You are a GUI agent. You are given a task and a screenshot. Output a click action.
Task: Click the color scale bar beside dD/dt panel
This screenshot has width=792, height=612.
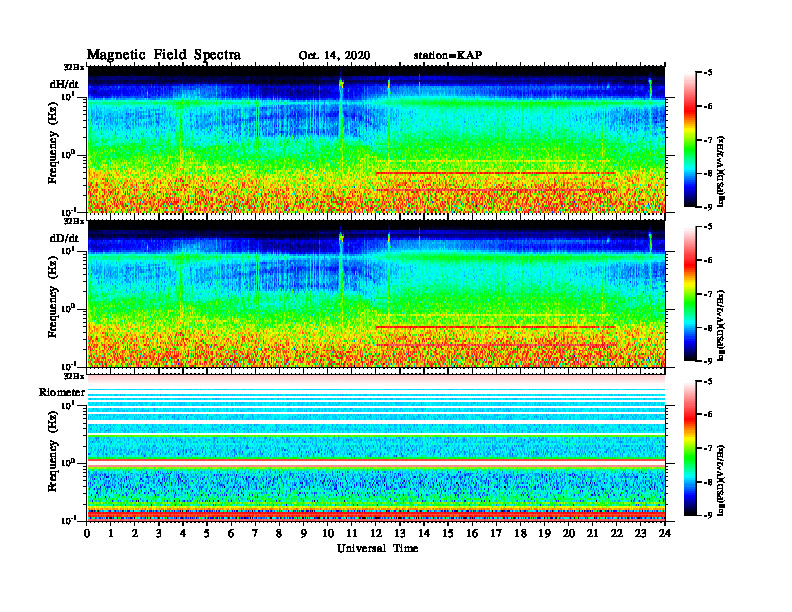pyautogui.click(x=690, y=294)
